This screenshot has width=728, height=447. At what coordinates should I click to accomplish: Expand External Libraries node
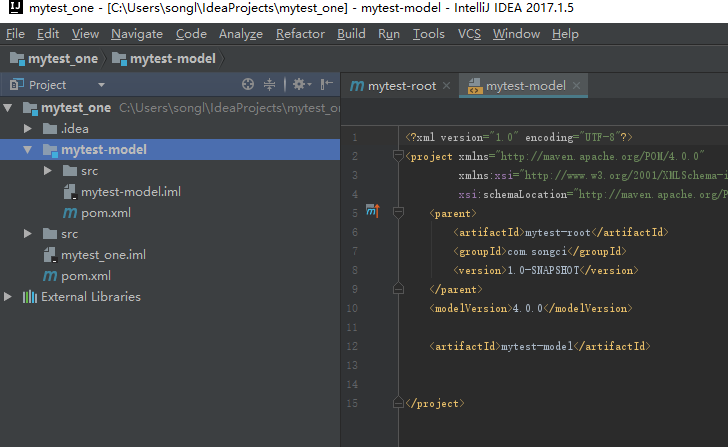pyautogui.click(x=10, y=297)
